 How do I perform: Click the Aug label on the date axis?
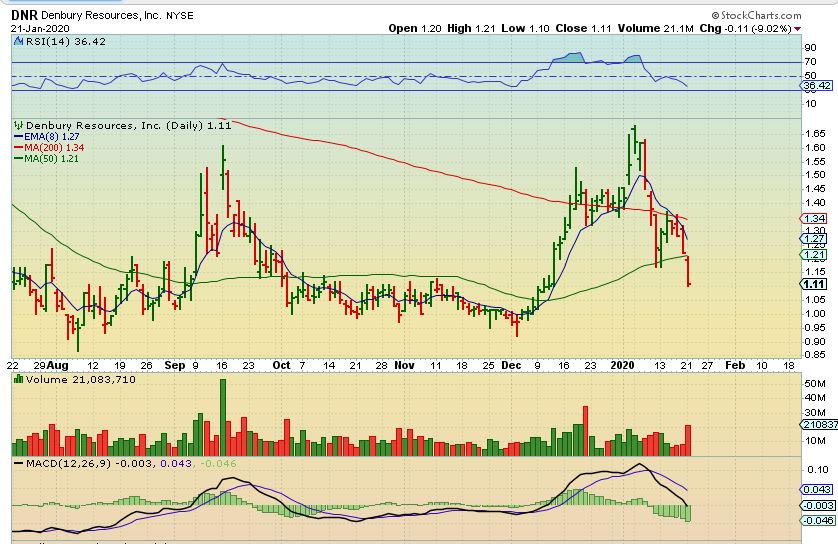[57, 365]
